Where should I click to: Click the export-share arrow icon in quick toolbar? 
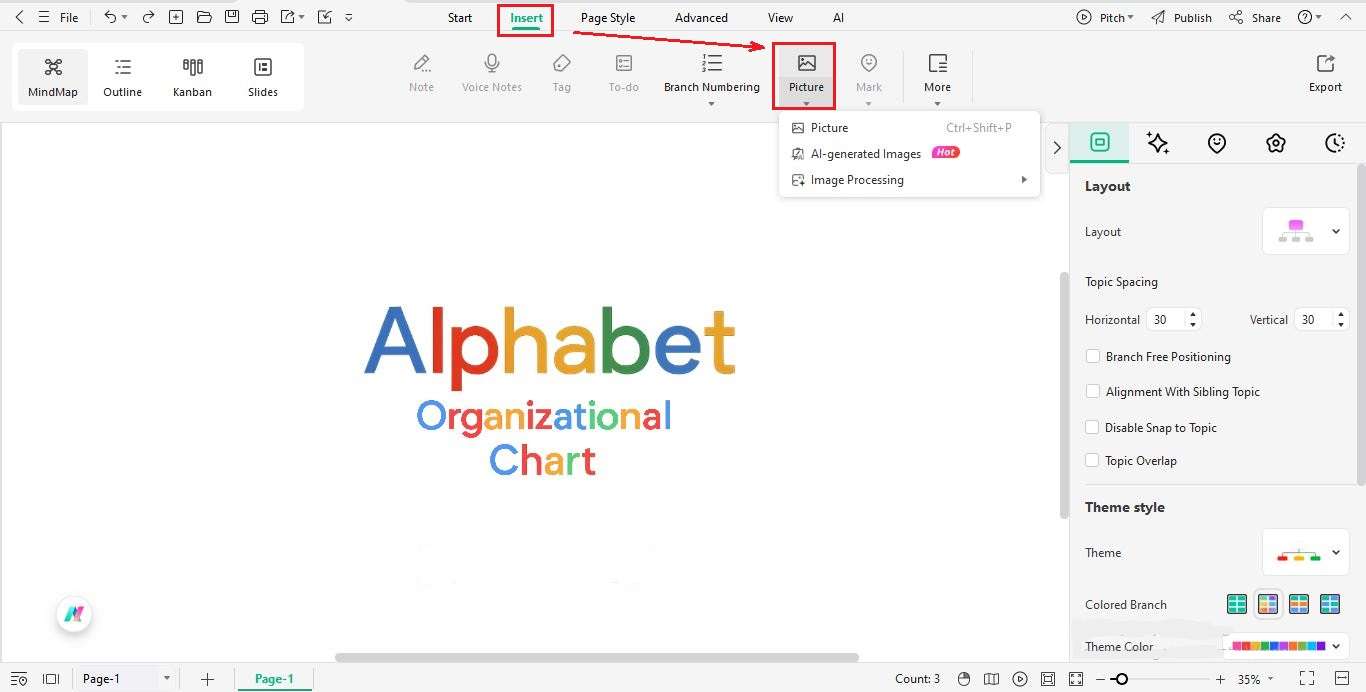(x=288, y=17)
